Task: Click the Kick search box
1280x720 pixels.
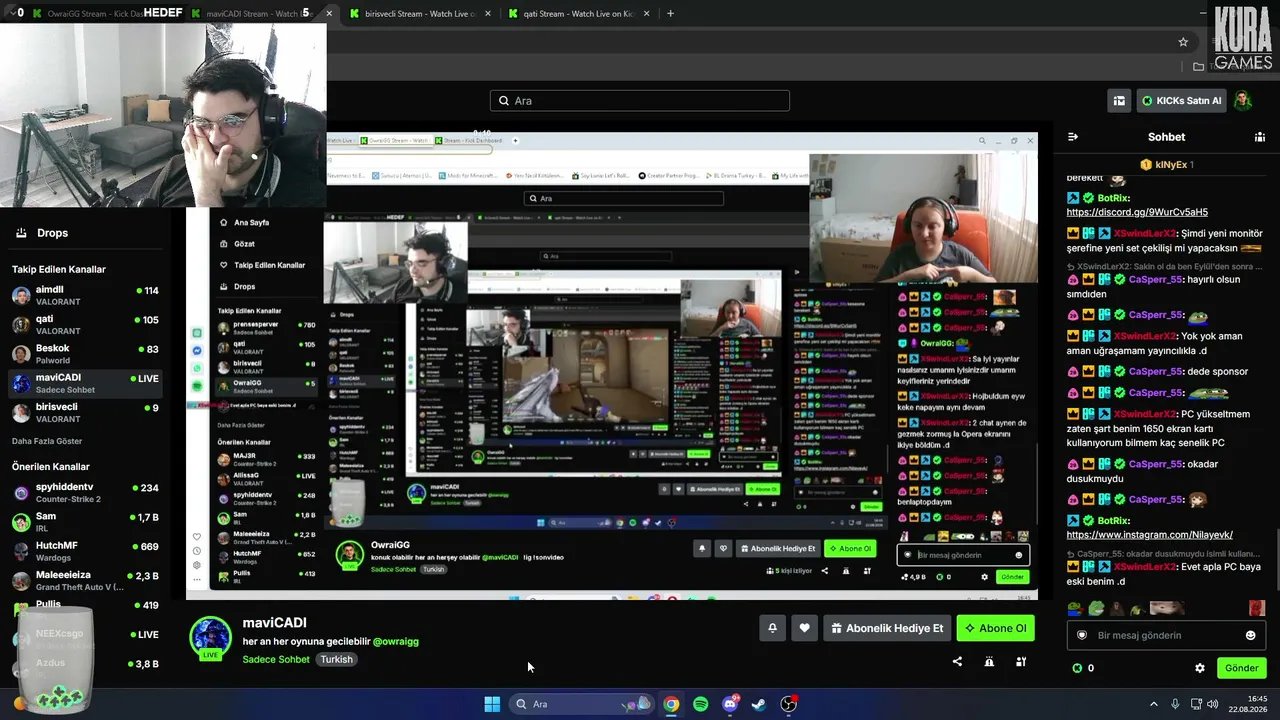Action: tap(640, 101)
